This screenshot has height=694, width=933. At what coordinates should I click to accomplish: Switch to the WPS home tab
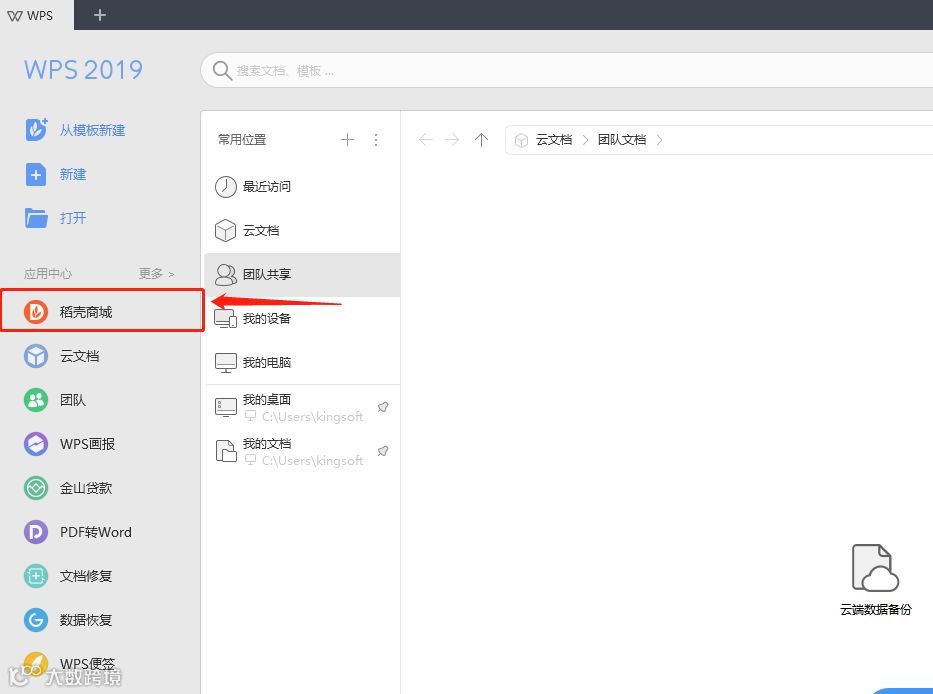click(x=37, y=15)
